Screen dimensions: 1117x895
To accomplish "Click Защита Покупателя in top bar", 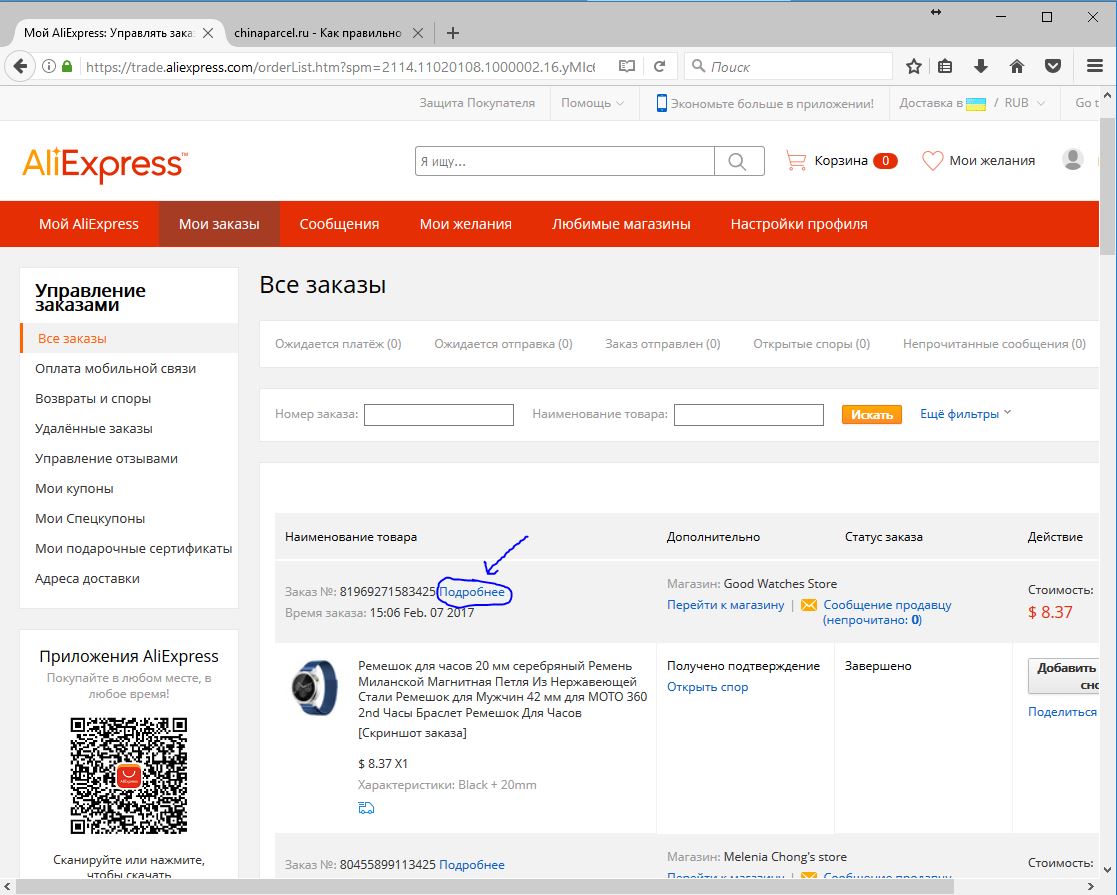I will point(477,103).
